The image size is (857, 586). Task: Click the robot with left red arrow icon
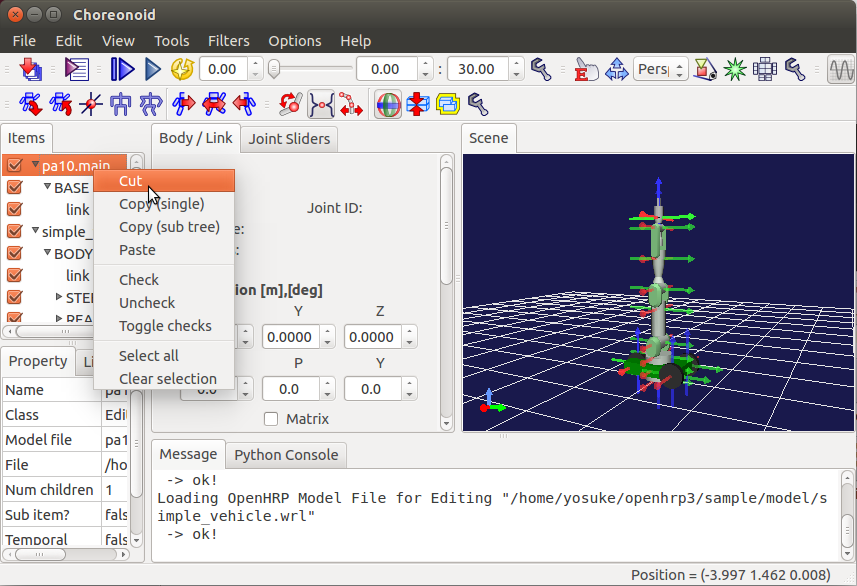(x=244, y=104)
